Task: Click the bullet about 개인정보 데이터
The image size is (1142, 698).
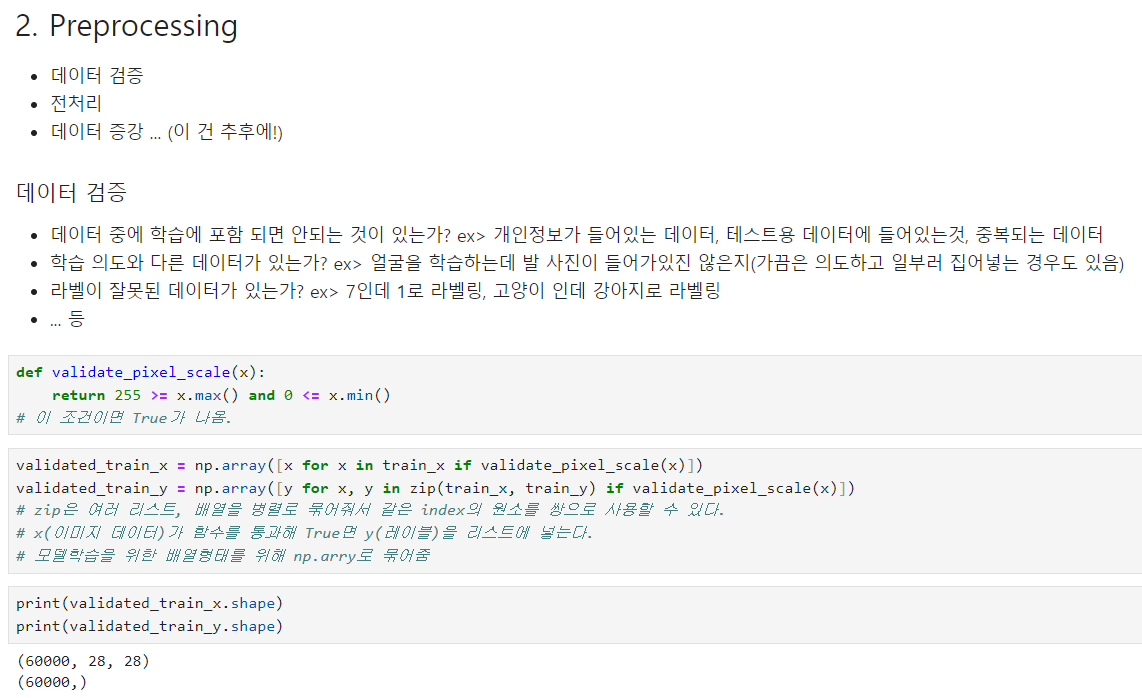Action: coord(576,235)
